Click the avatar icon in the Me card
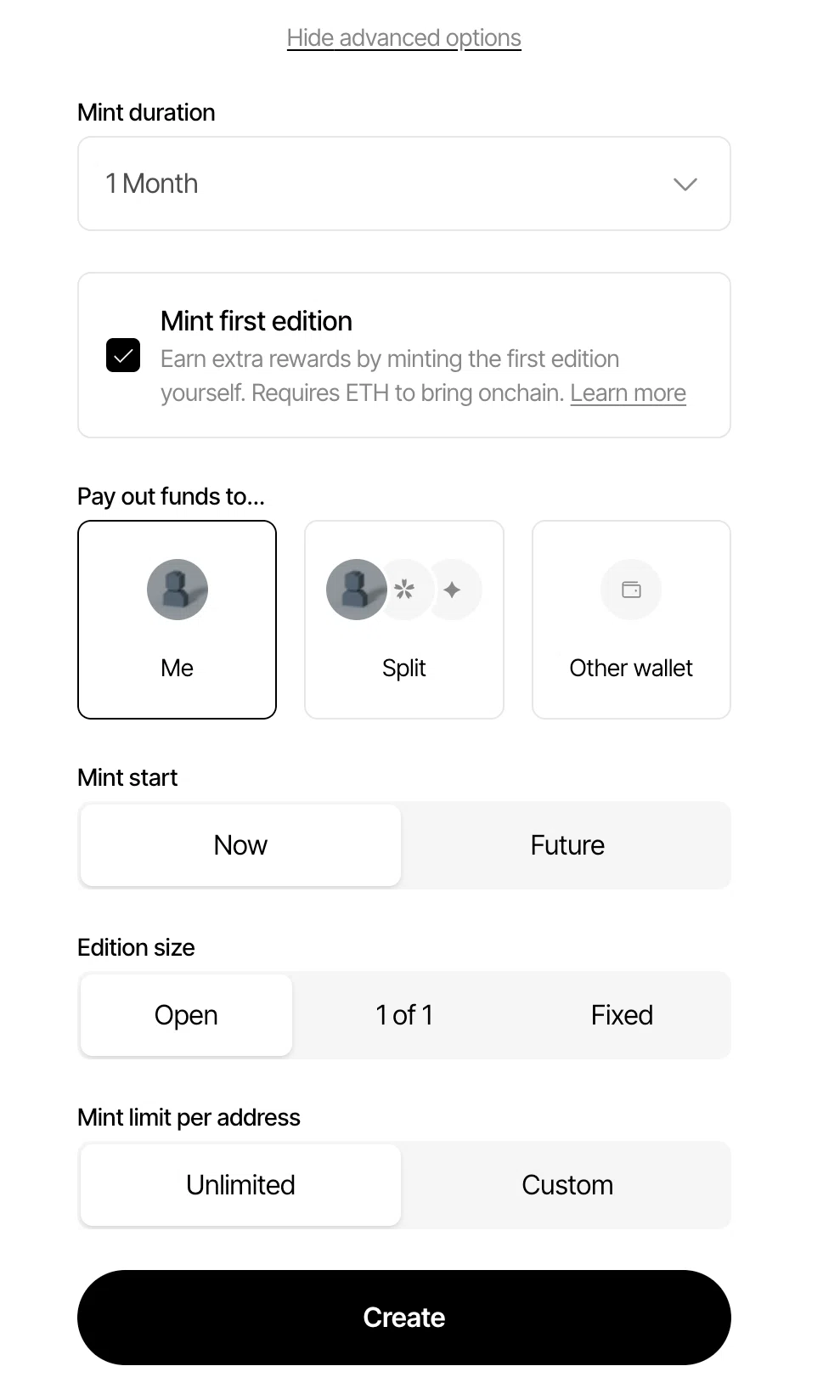 [x=177, y=589]
